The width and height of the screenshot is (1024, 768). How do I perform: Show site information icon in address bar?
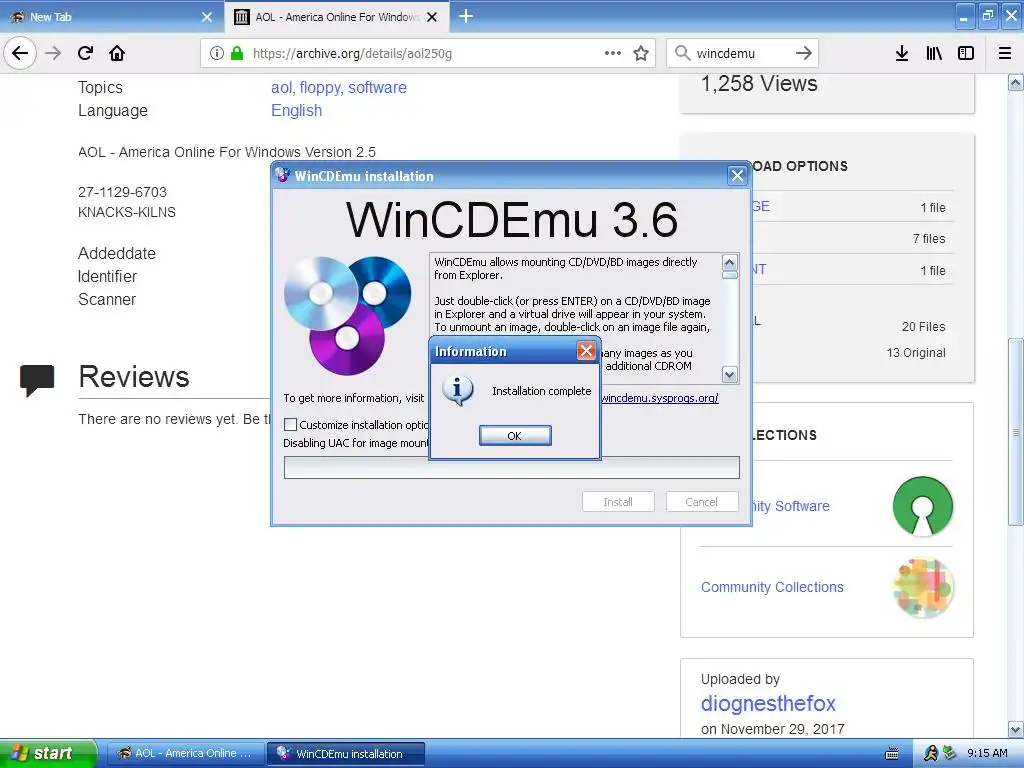(x=217, y=53)
